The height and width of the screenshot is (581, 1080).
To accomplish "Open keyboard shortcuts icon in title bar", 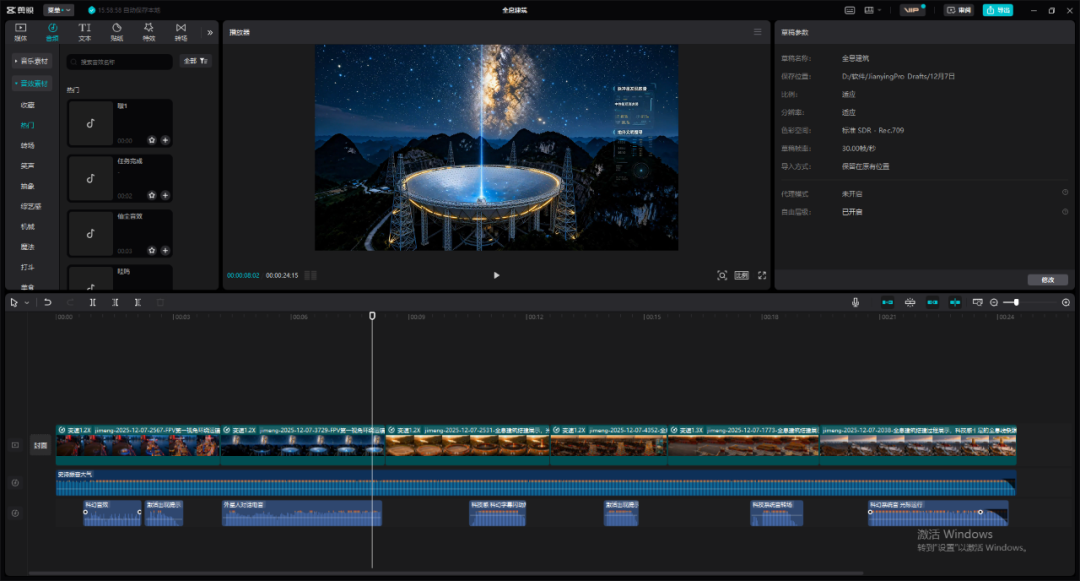I will click(850, 10).
